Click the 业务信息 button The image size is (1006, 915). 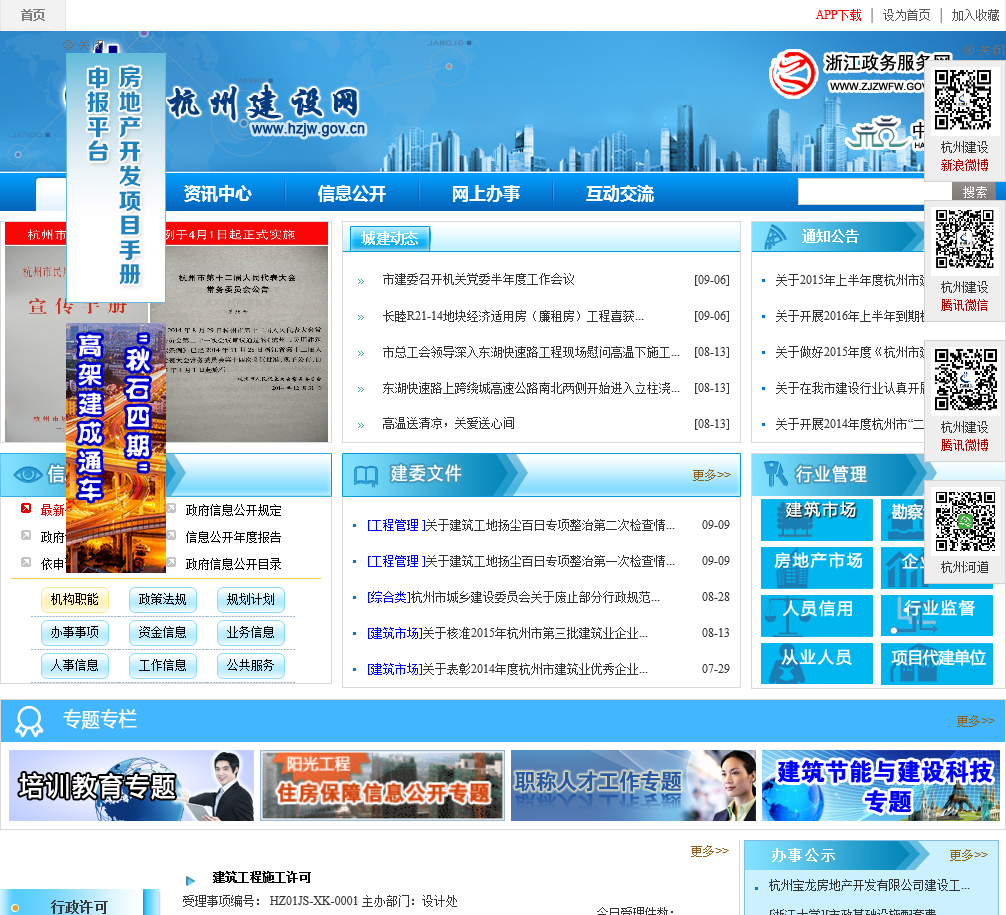(250, 633)
